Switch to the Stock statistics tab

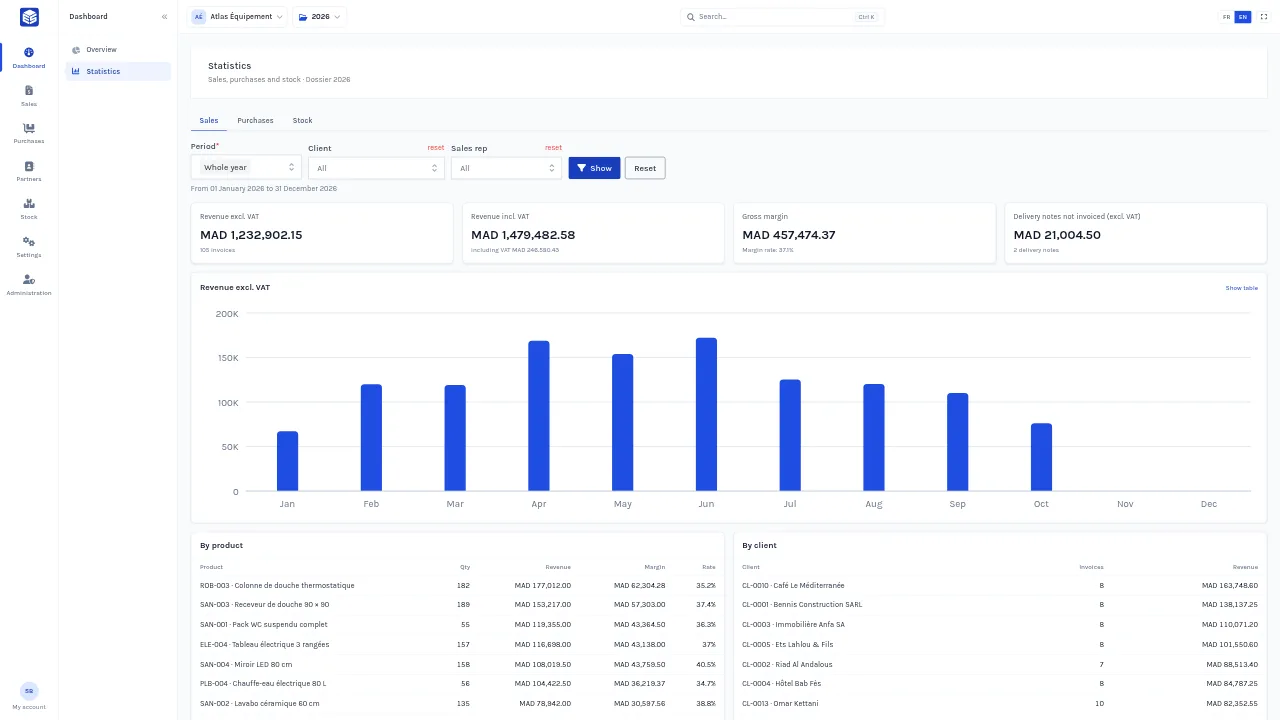[302, 121]
